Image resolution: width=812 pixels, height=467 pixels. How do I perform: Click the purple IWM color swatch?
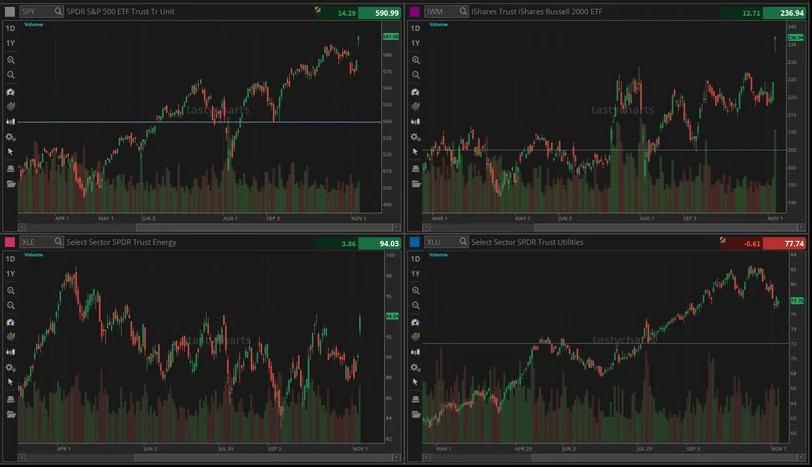click(x=415, y=11)
